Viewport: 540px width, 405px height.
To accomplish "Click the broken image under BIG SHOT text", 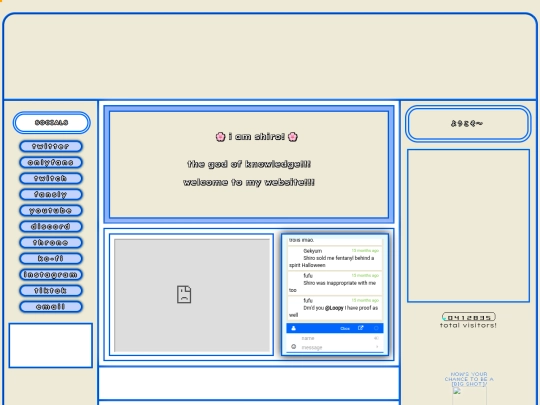I will click(x=469, y=396).
